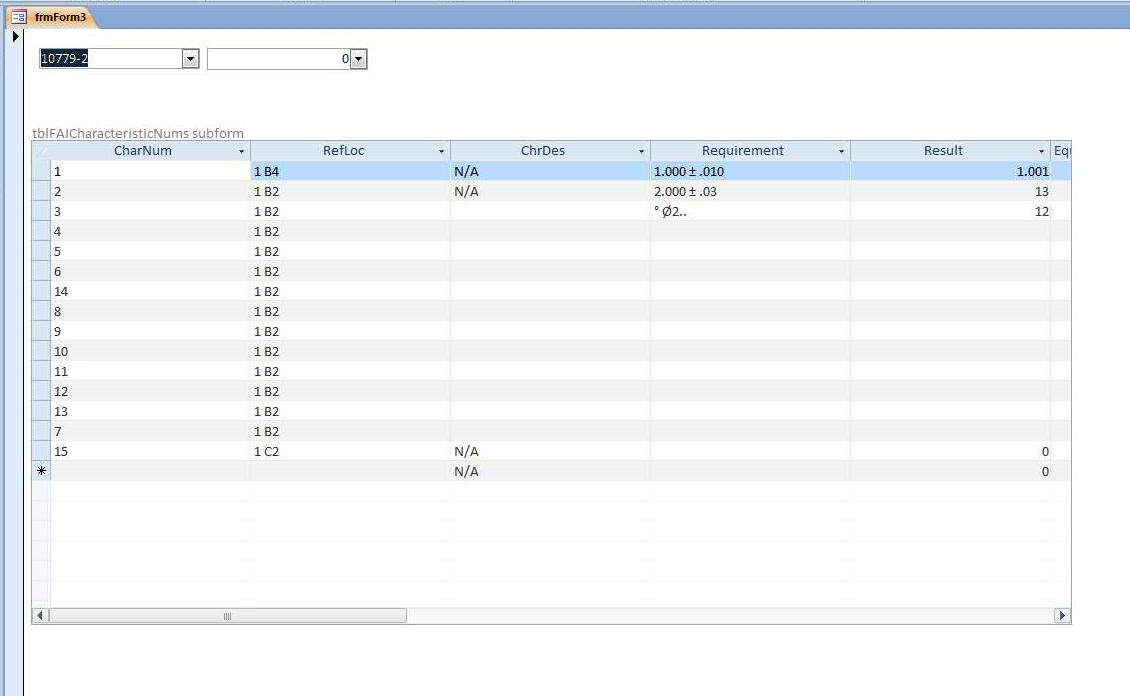Screen dimensions: 1130x696
Task: Click the select-all corner of the datasheet
Action: click(41, 151)
